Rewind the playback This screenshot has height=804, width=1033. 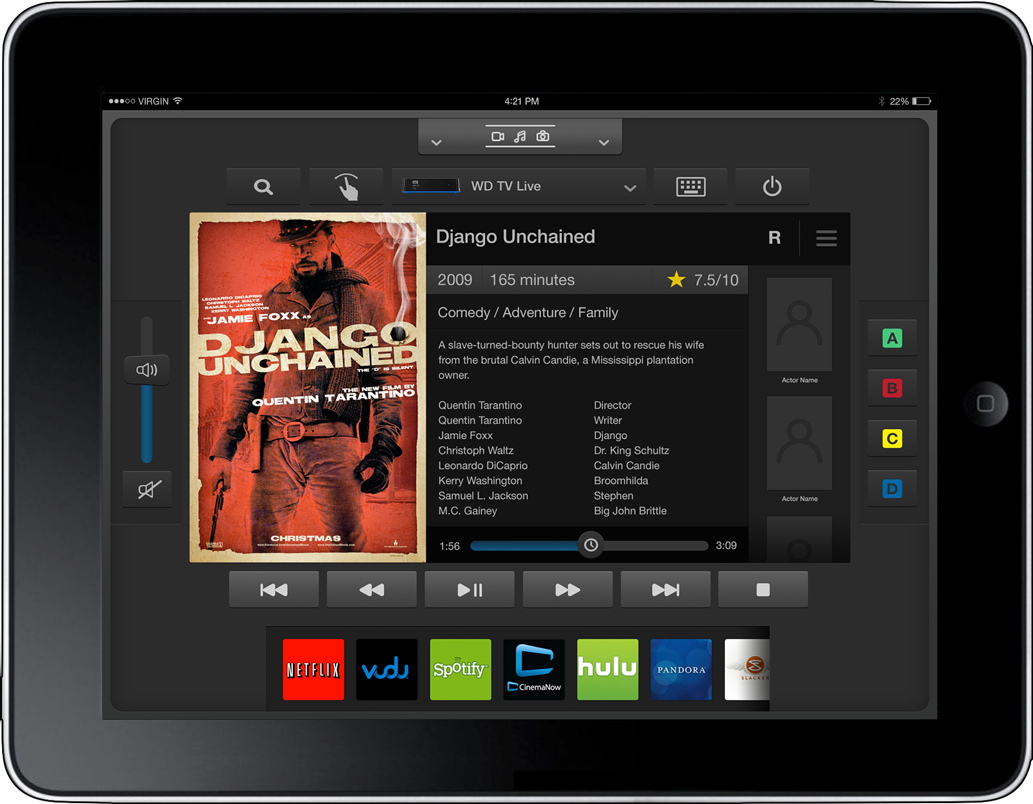[x=372, y=589]
